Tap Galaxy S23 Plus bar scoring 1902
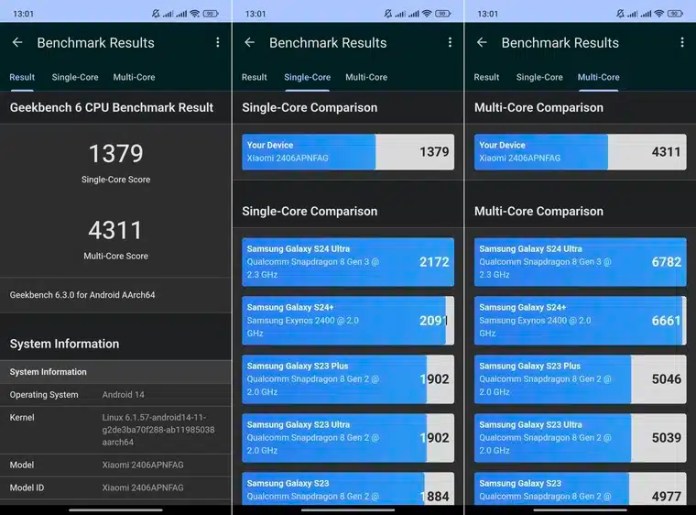The height and width of the screenshot is (515, 696). point(348,379)
